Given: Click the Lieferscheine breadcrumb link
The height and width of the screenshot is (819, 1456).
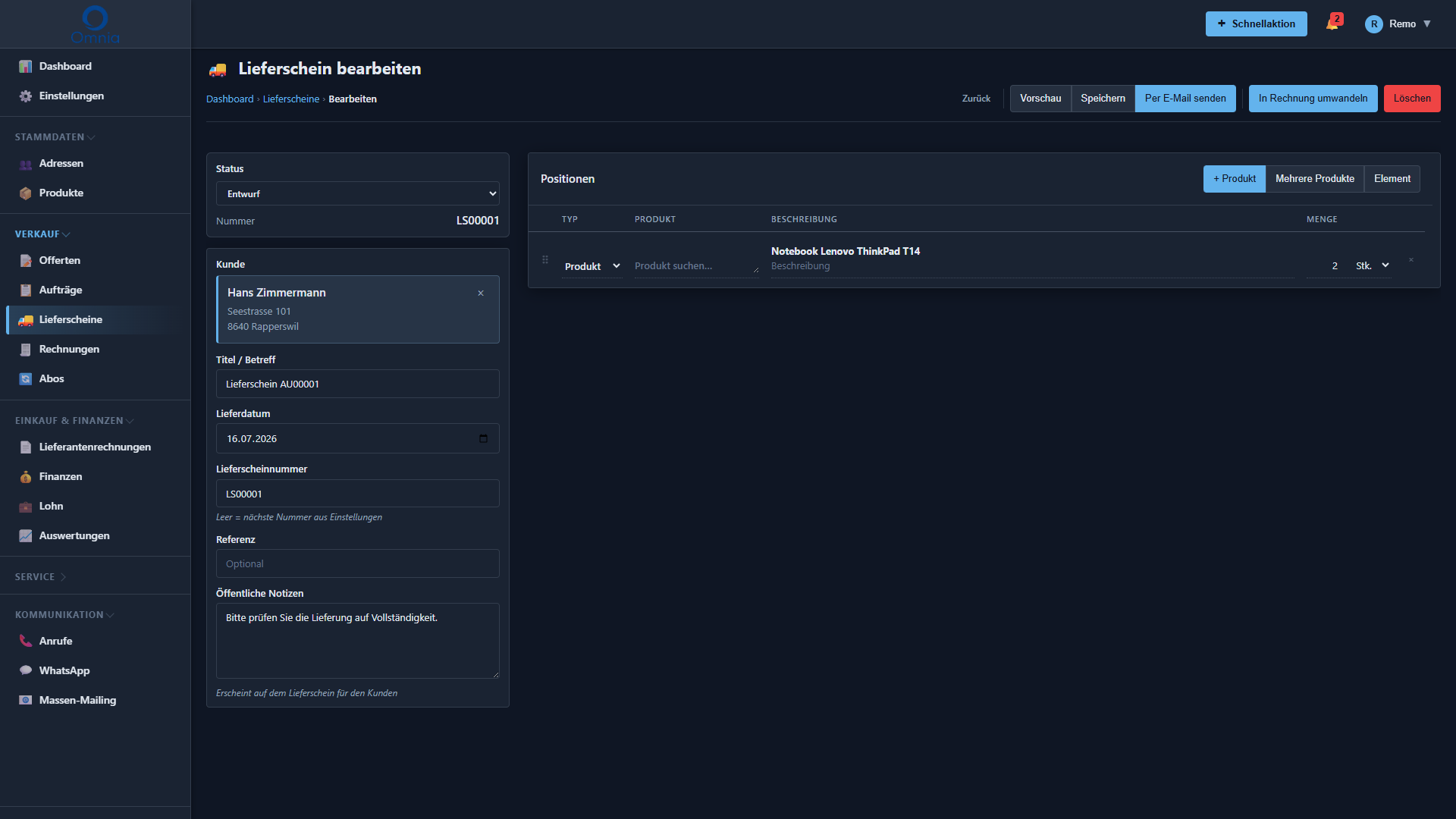Looking at the screenshot, I should pyautogui.click(x=291, y=99).
